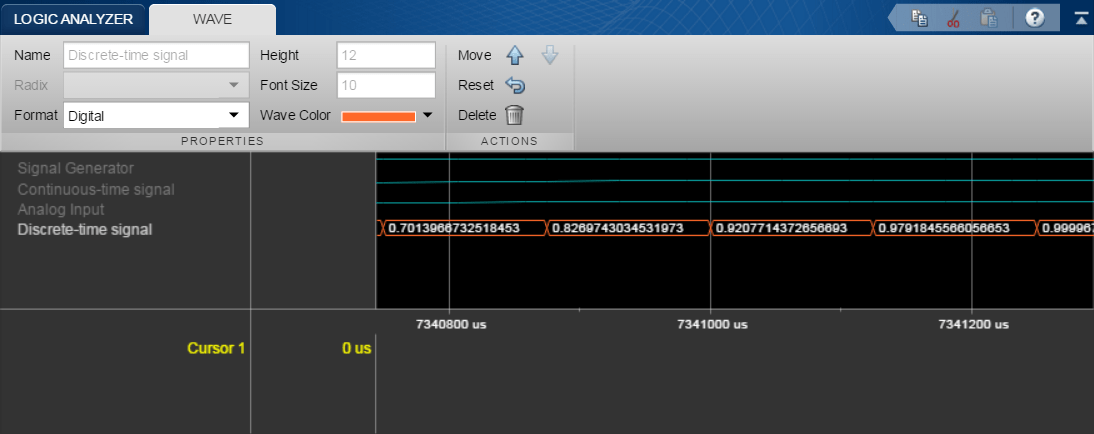Viewport: 1094px width, 434px height.
Task: Select the Signal Generator signal row
Action: (75, 168)
